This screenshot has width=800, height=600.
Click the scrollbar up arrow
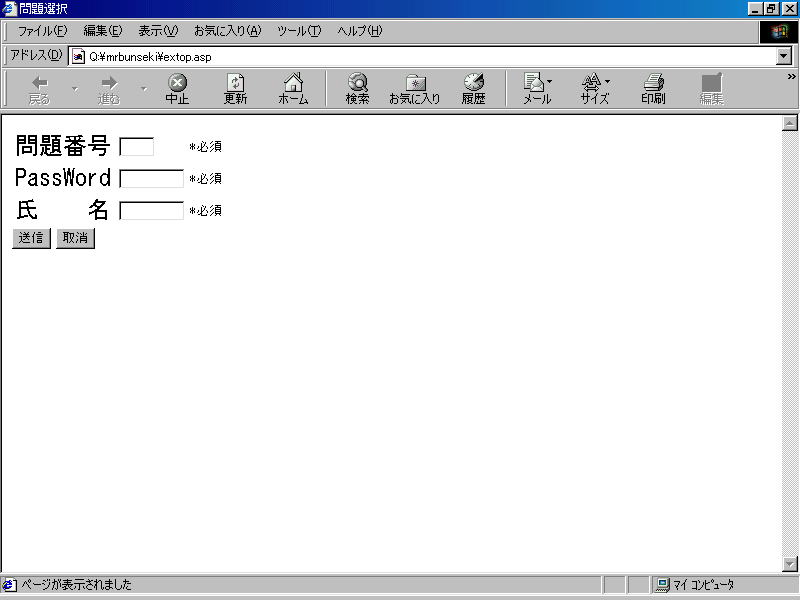point(790,123)
